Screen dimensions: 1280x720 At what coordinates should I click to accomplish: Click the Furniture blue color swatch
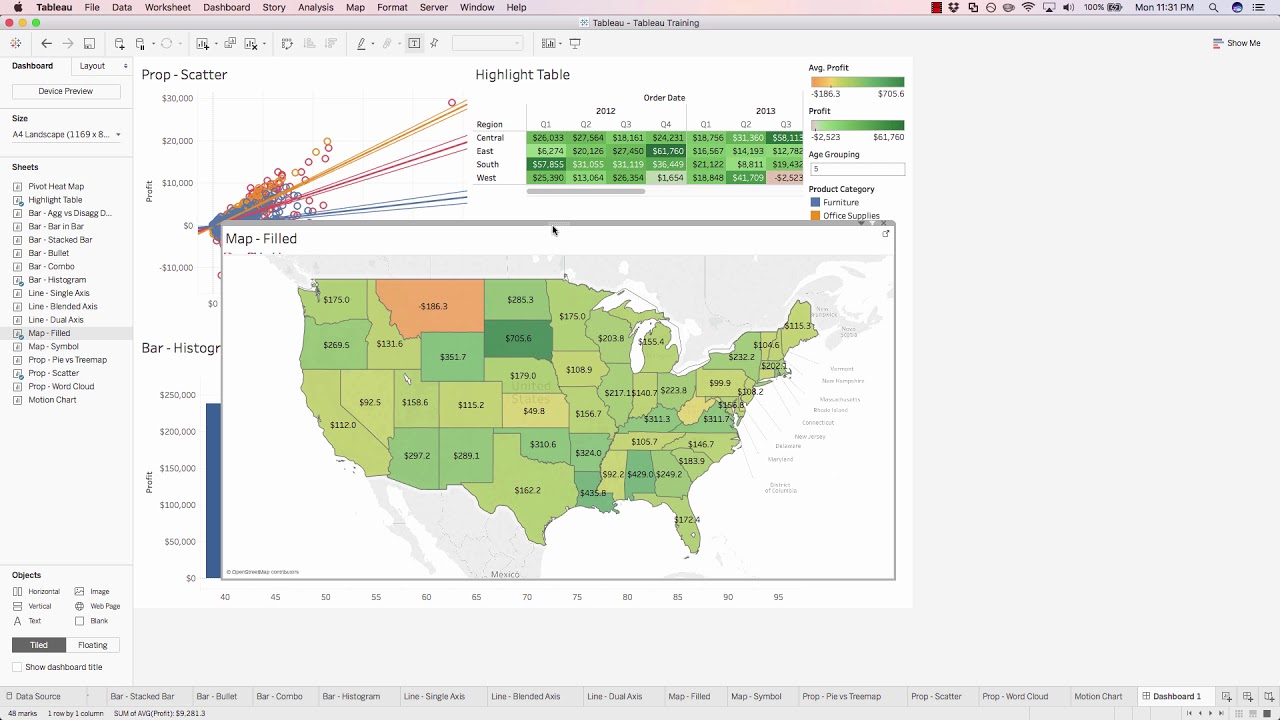click(815, 202)
